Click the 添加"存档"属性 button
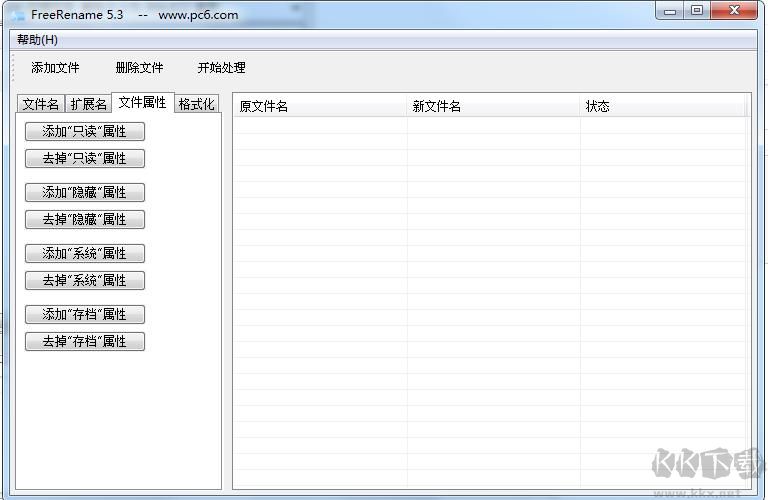 point(85,314)
